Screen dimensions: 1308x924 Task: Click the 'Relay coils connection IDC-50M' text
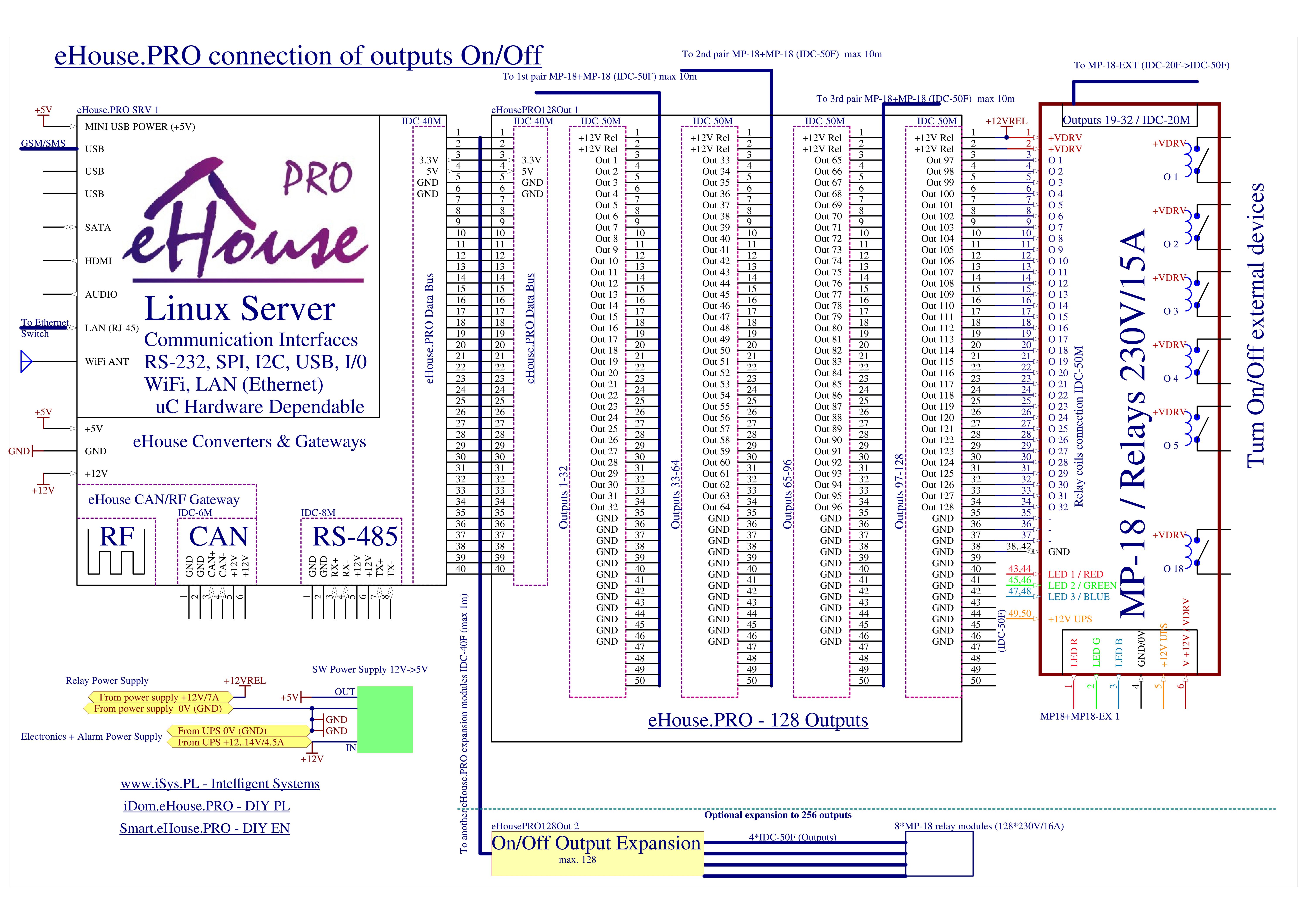point(1078,426)
